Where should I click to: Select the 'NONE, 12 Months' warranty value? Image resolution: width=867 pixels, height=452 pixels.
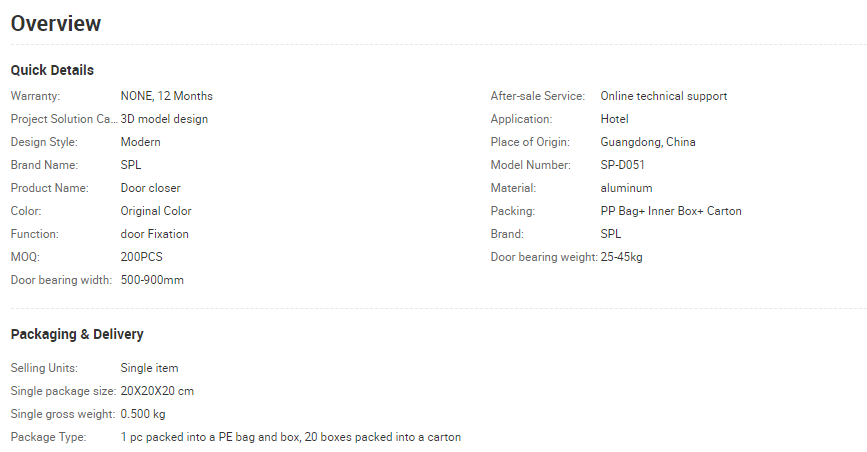pyautogui.click(x=166, y=96)
